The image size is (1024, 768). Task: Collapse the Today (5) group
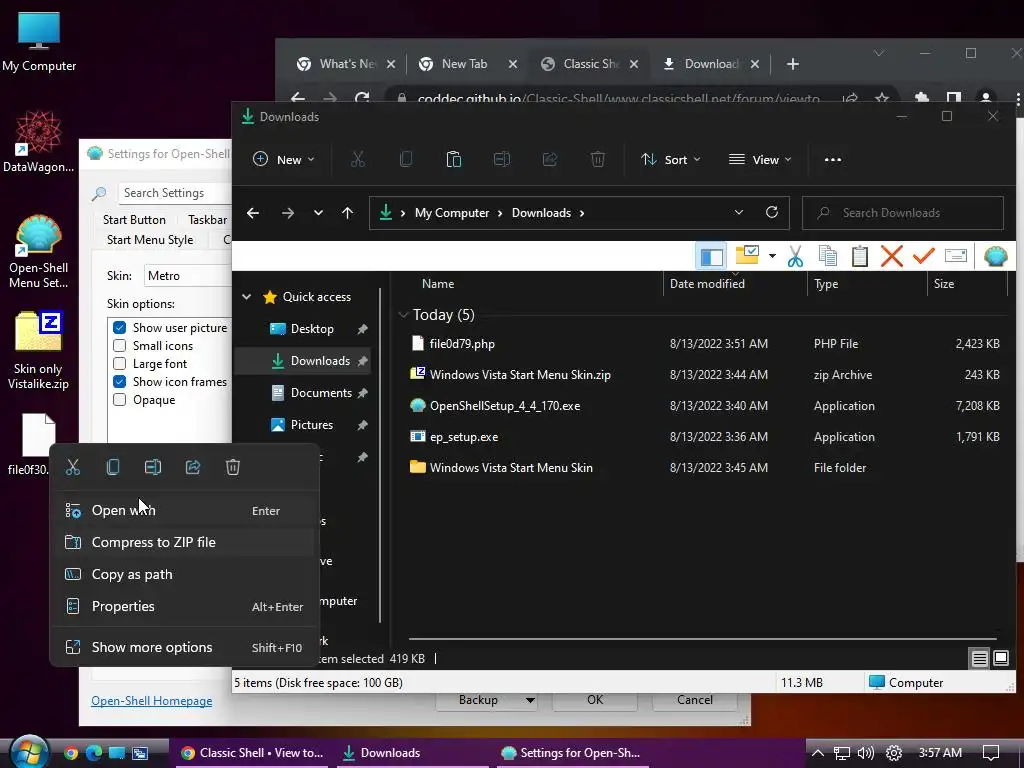(403, 315)
